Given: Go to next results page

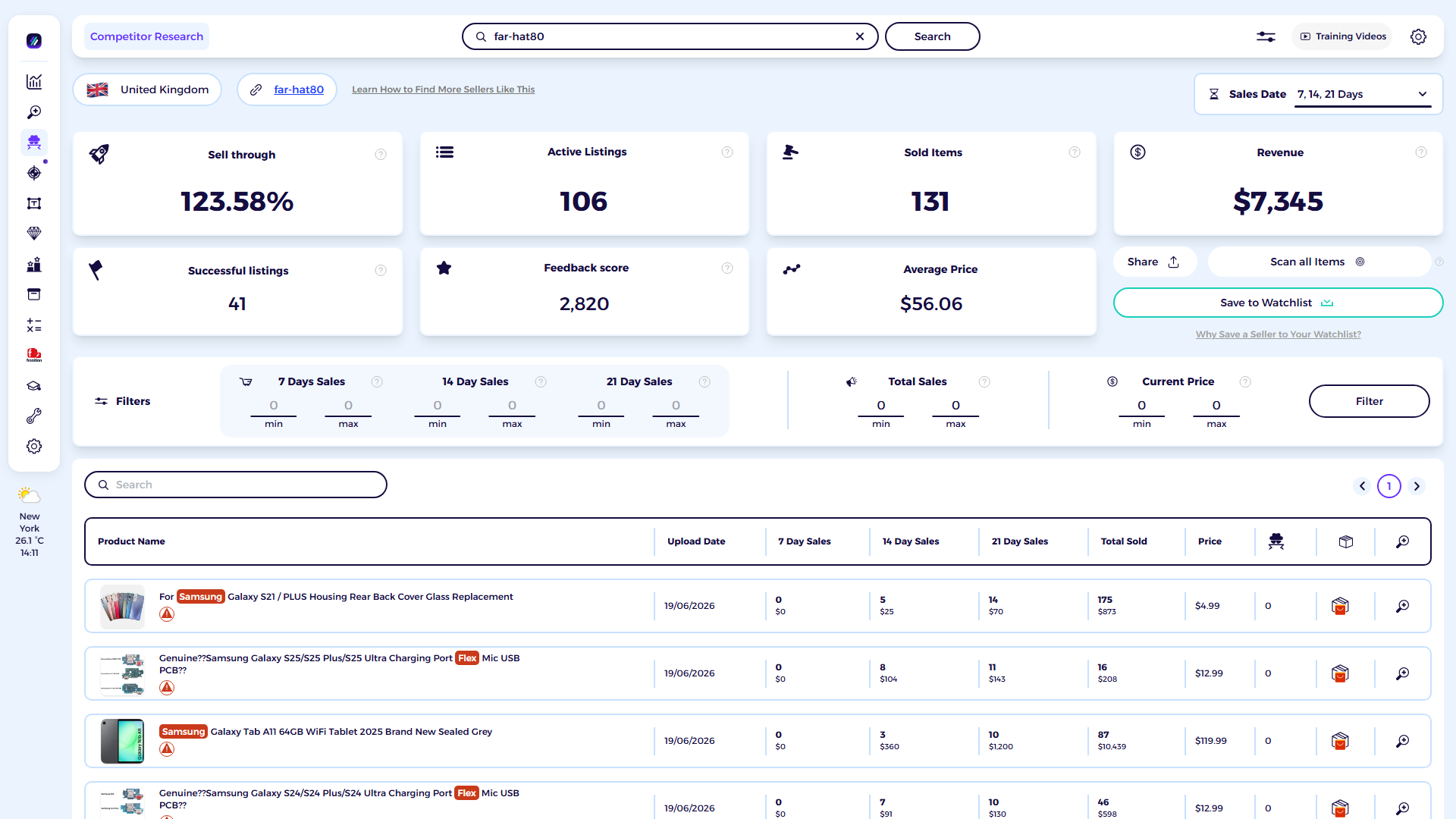Looking at the screenshot, I should [1417, 486].
